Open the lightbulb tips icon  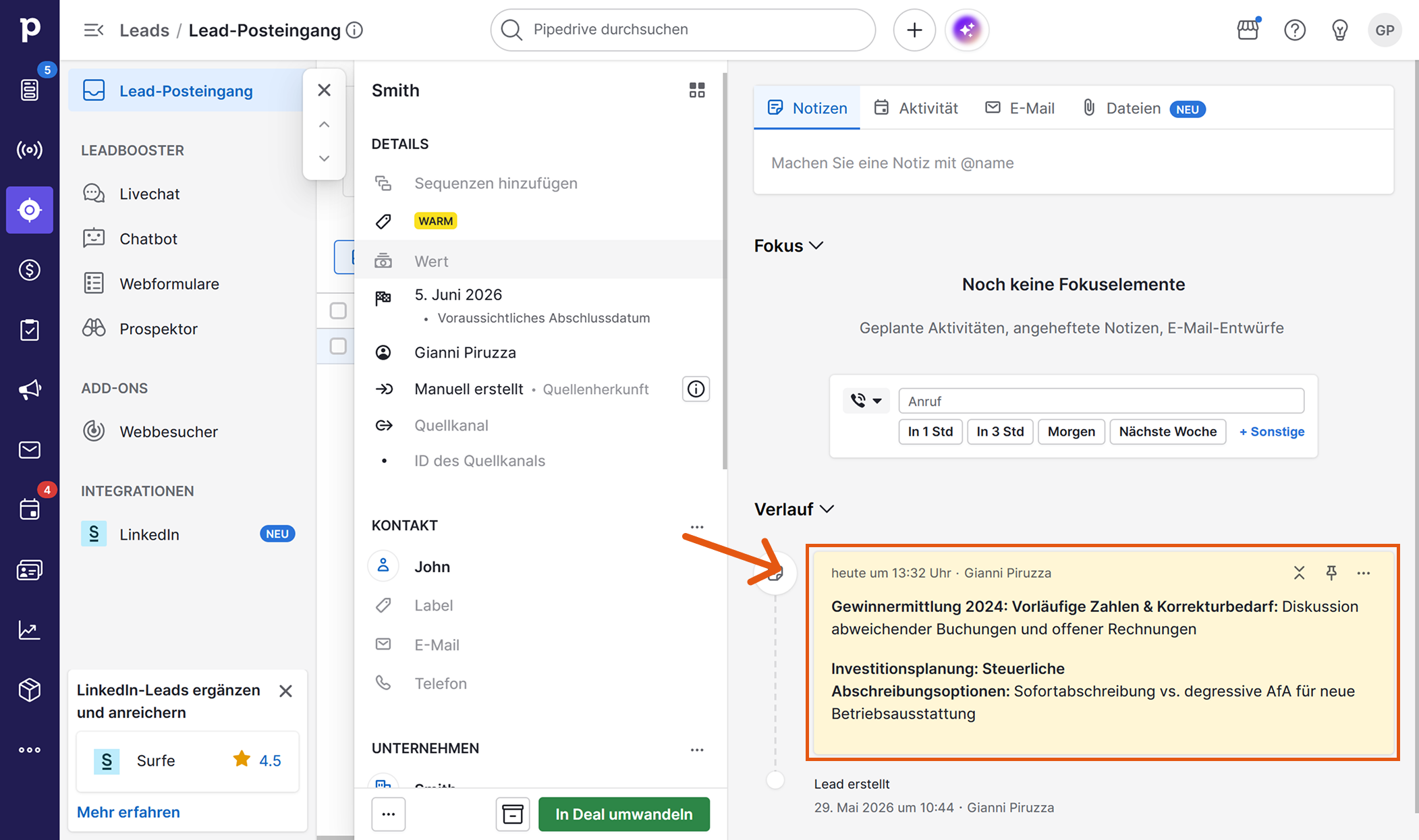[x=1340, y=30]
